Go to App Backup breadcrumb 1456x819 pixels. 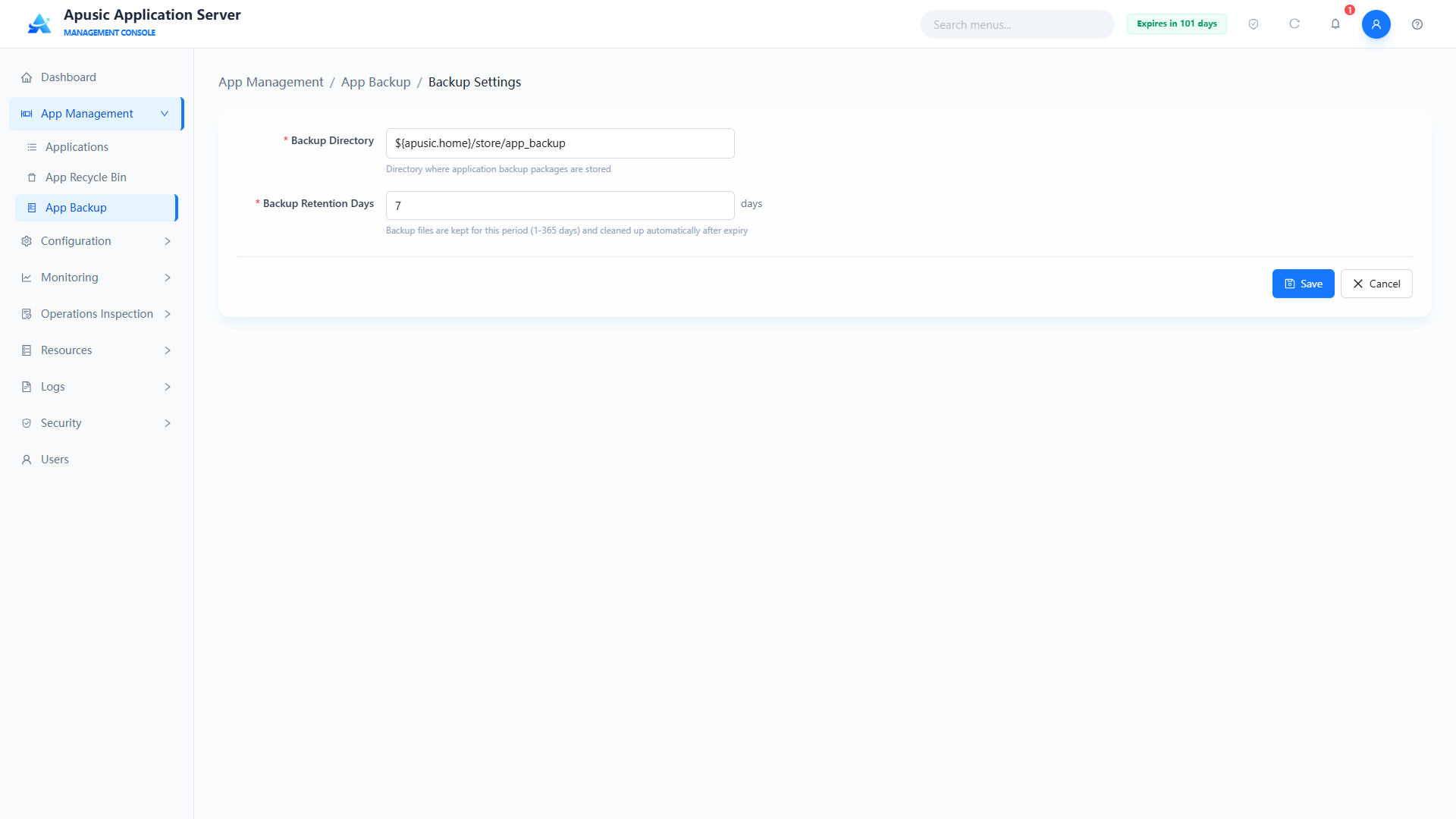point(375,82)
